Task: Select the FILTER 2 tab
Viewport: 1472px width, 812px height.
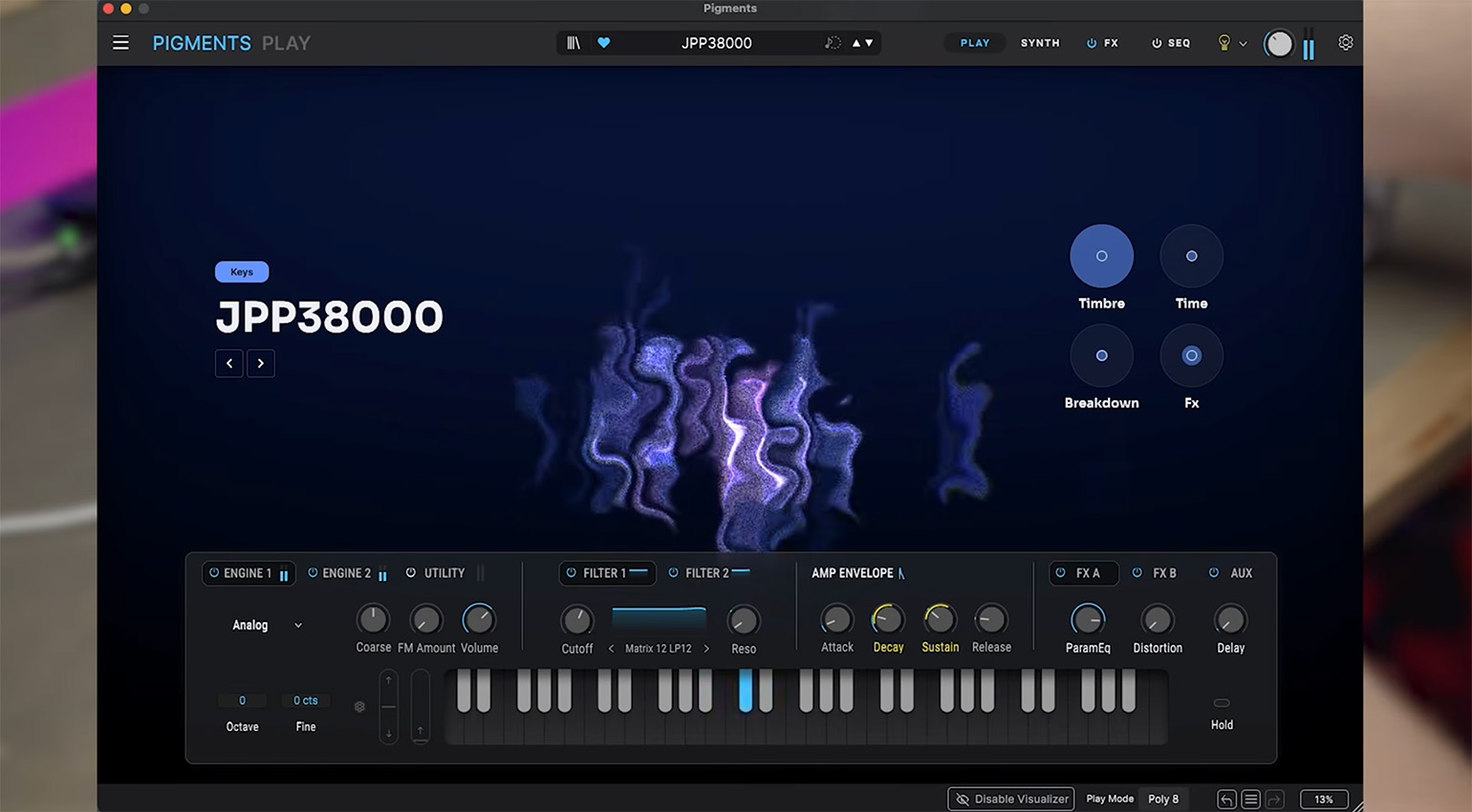Action: click(x=707, y=573)
